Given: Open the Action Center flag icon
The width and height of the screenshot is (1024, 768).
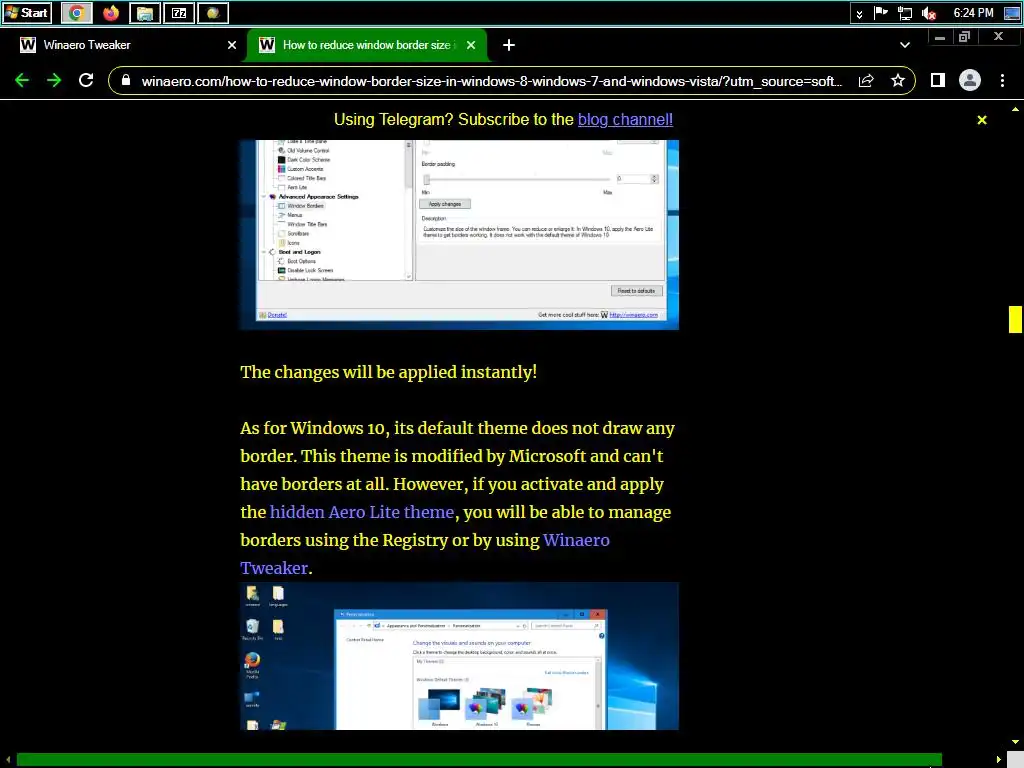Looking at the screenshot, I should (881, 12).
